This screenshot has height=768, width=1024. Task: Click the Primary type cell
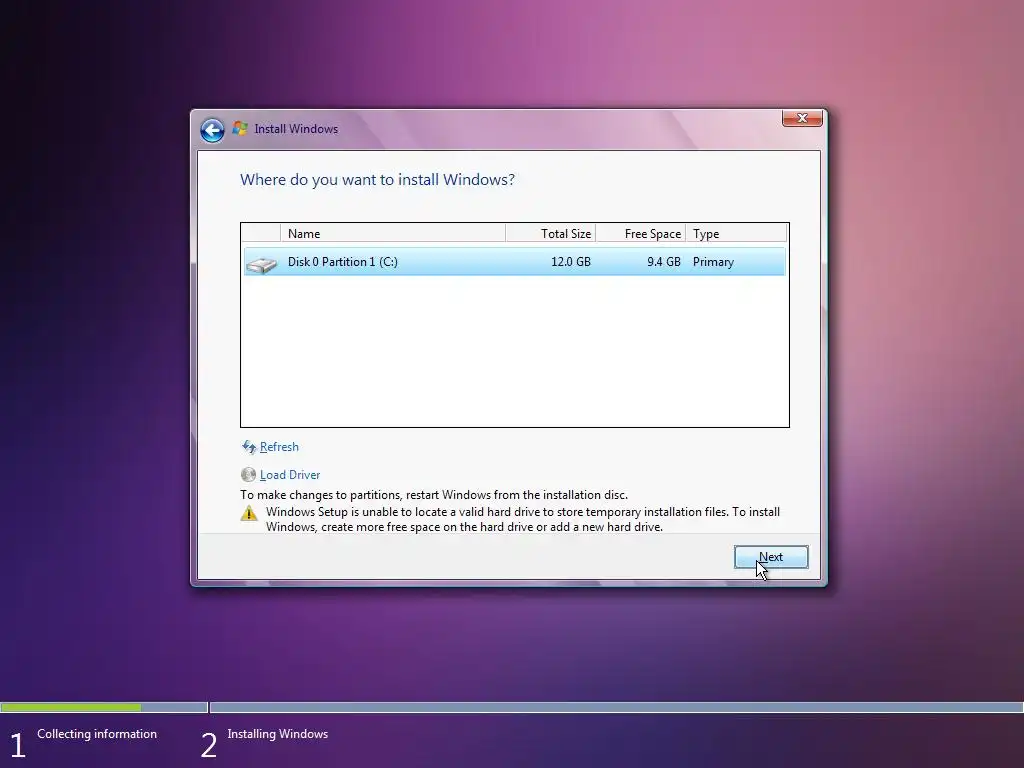(x=713, y=262)
